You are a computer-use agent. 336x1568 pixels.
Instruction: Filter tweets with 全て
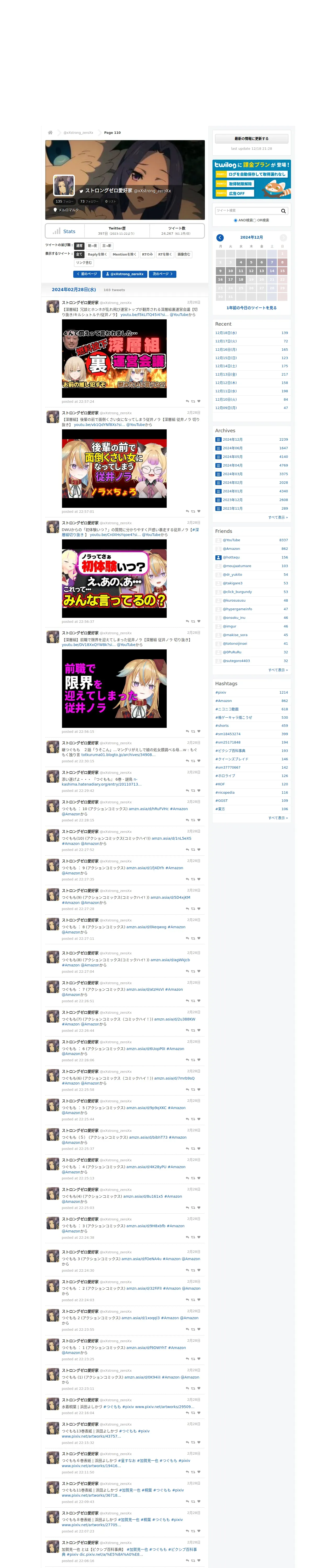(x=79, y=255)
